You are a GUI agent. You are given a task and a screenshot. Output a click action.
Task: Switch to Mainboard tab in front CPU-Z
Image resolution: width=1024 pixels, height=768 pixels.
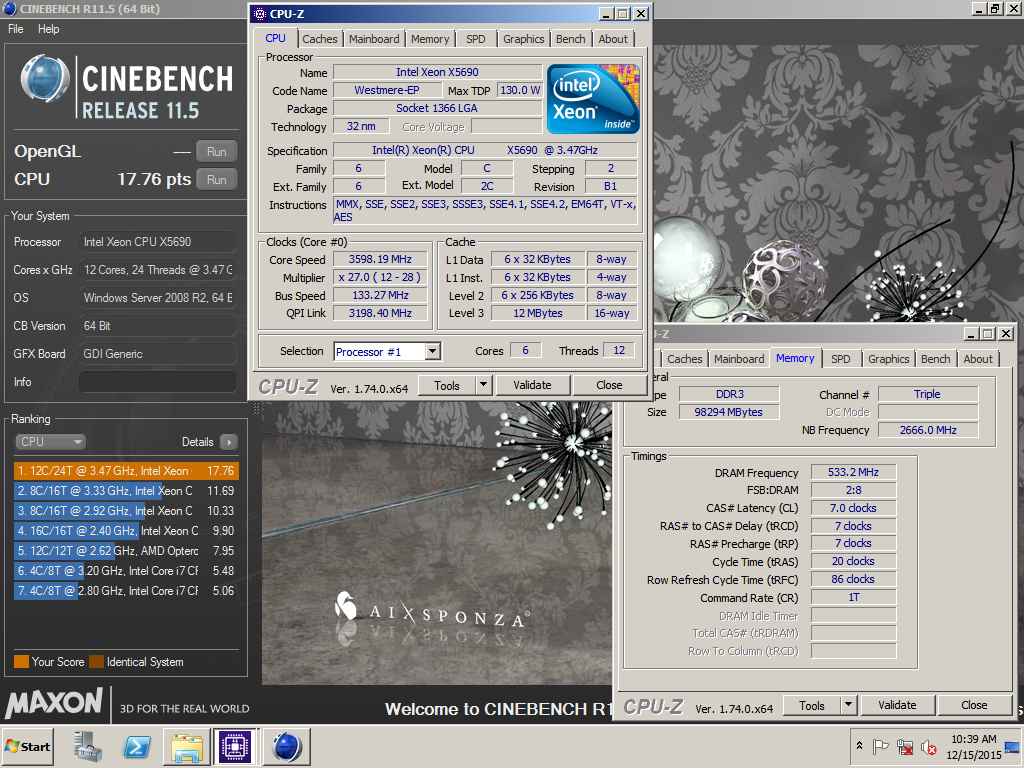pos(374,39)
